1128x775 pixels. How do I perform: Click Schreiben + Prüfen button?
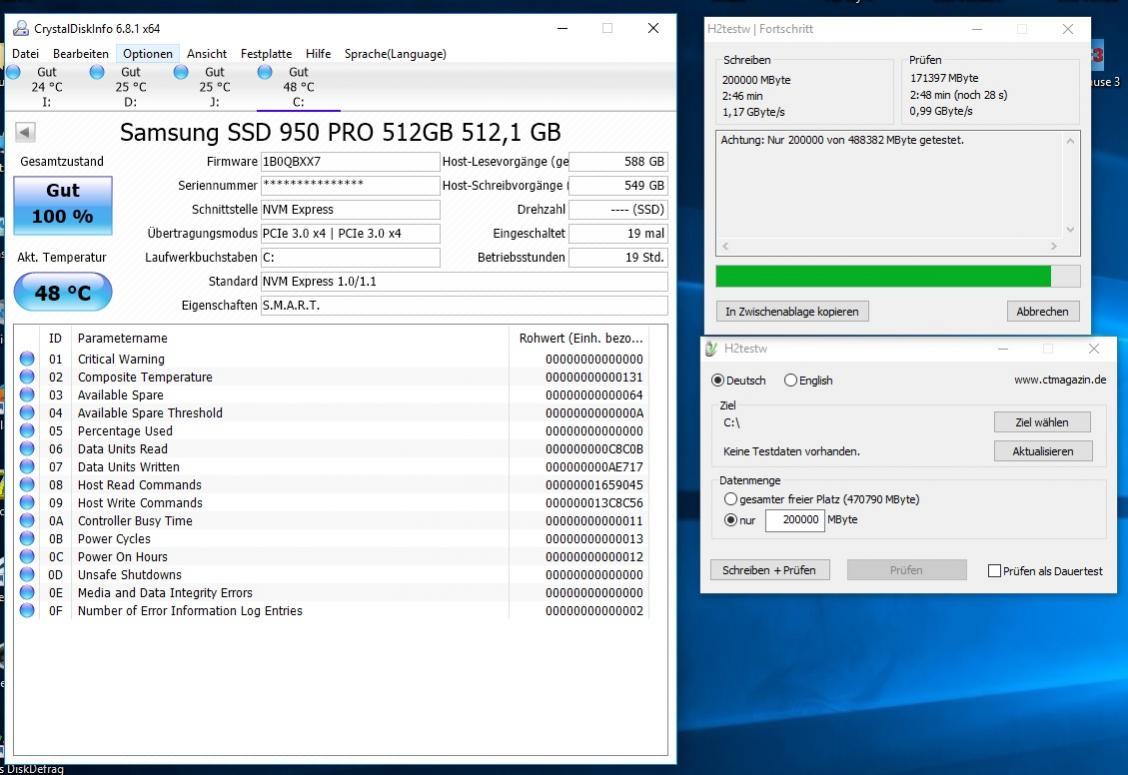pos(769,570)
